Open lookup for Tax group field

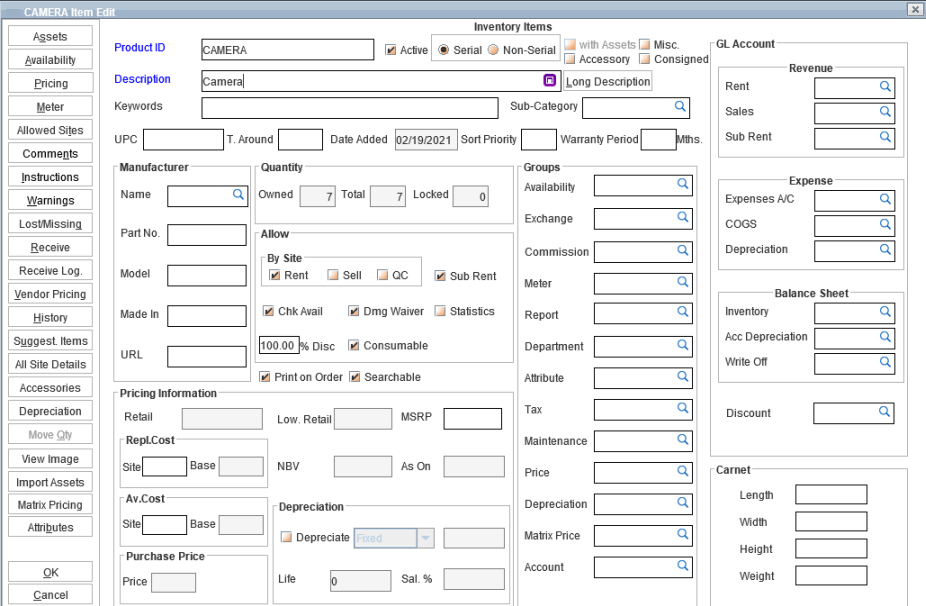[x=682, y=408]
